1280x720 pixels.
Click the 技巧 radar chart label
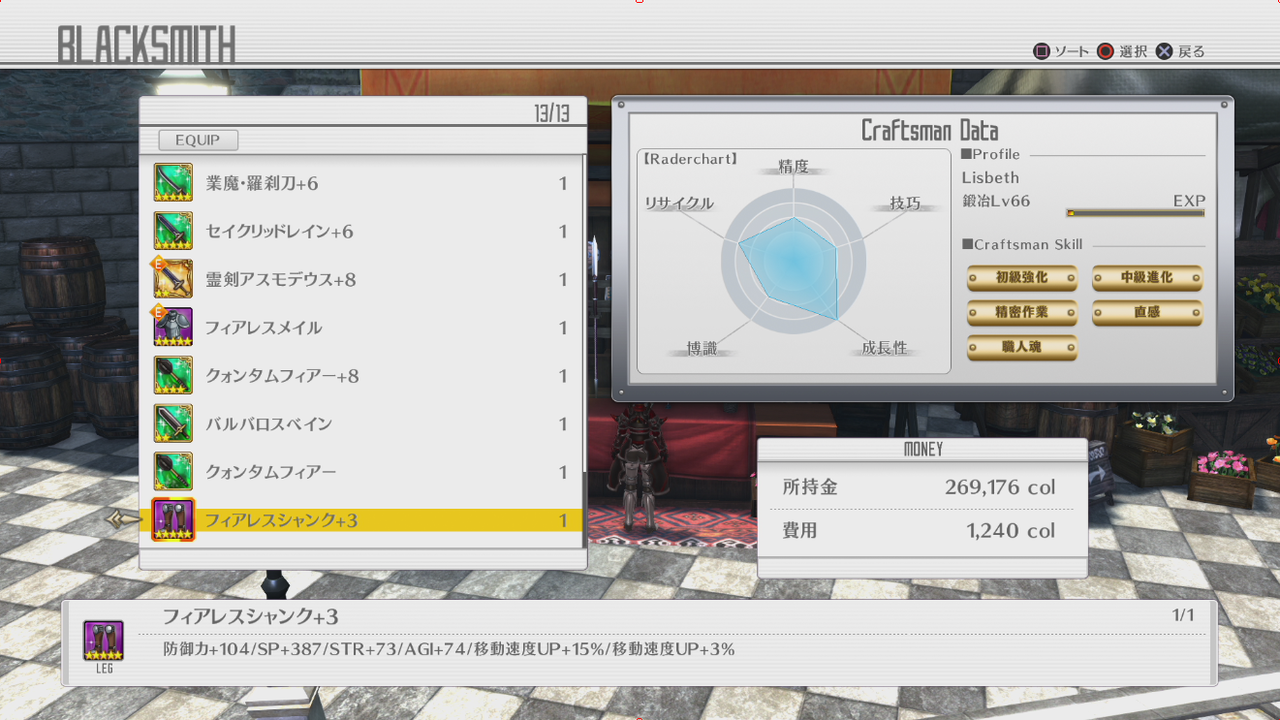pos(905,203)
